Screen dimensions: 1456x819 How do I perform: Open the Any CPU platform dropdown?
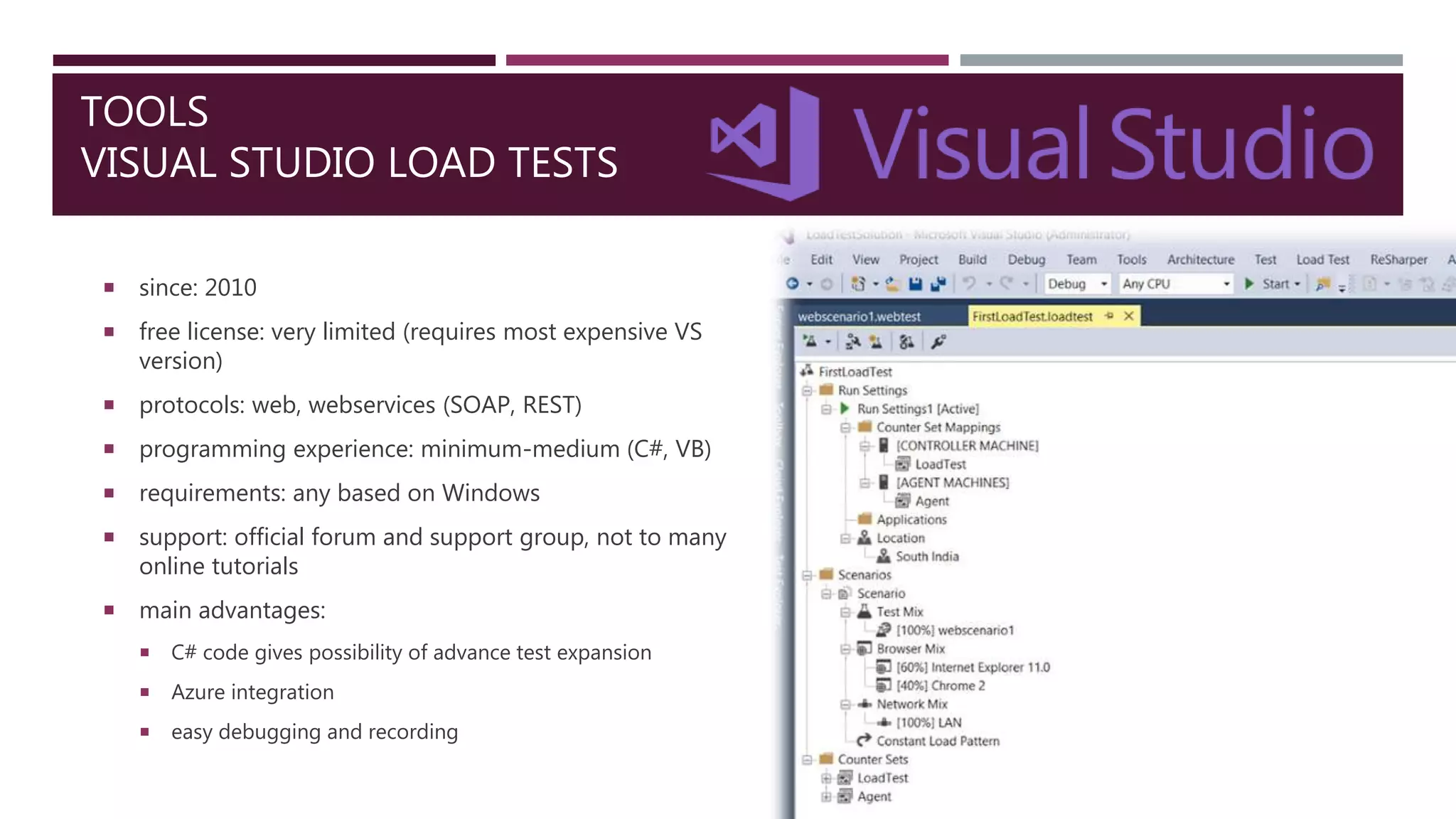pyautogui.click(x=1226, y=284)
